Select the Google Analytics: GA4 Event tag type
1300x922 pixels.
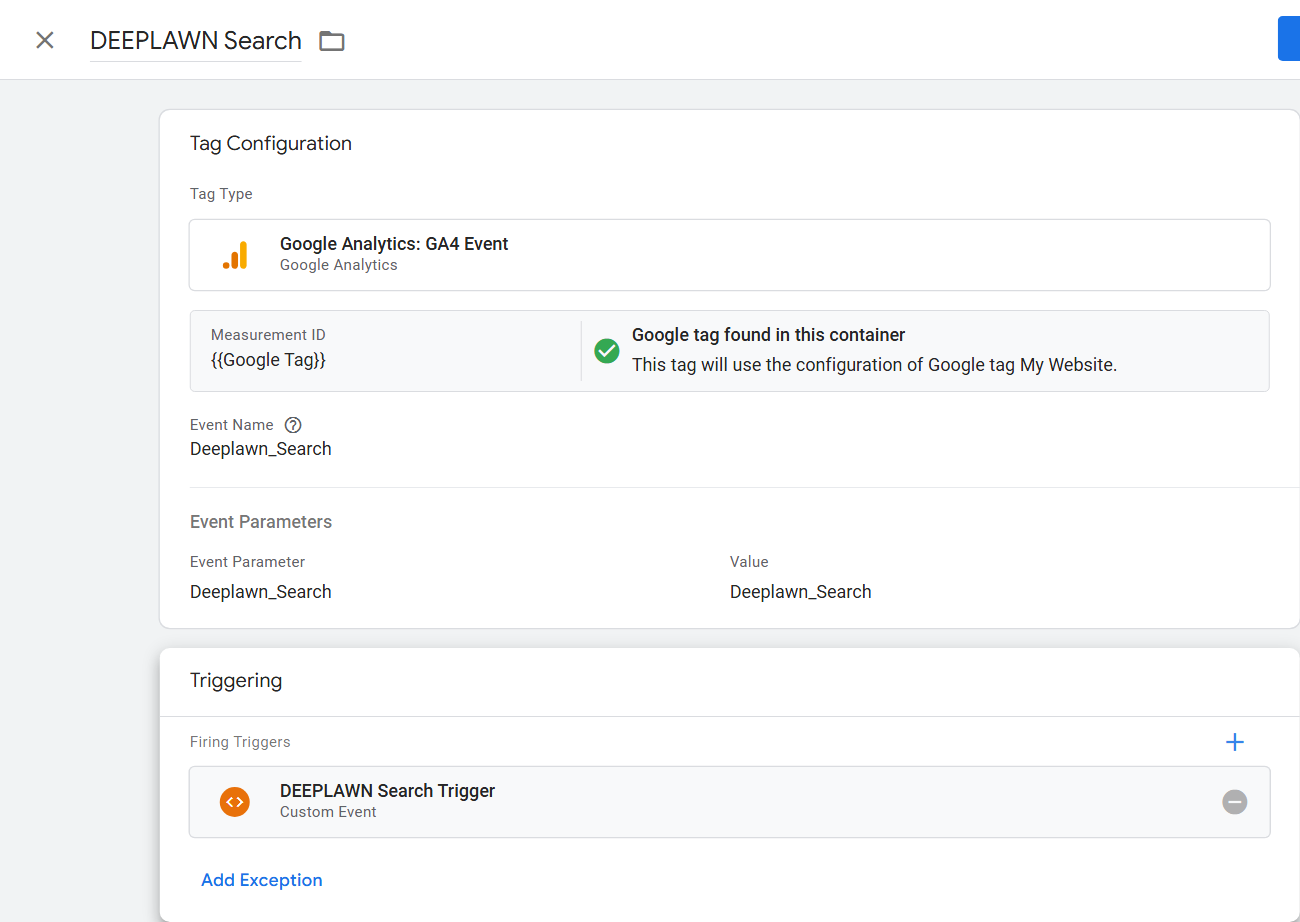[x=730, y=255]
